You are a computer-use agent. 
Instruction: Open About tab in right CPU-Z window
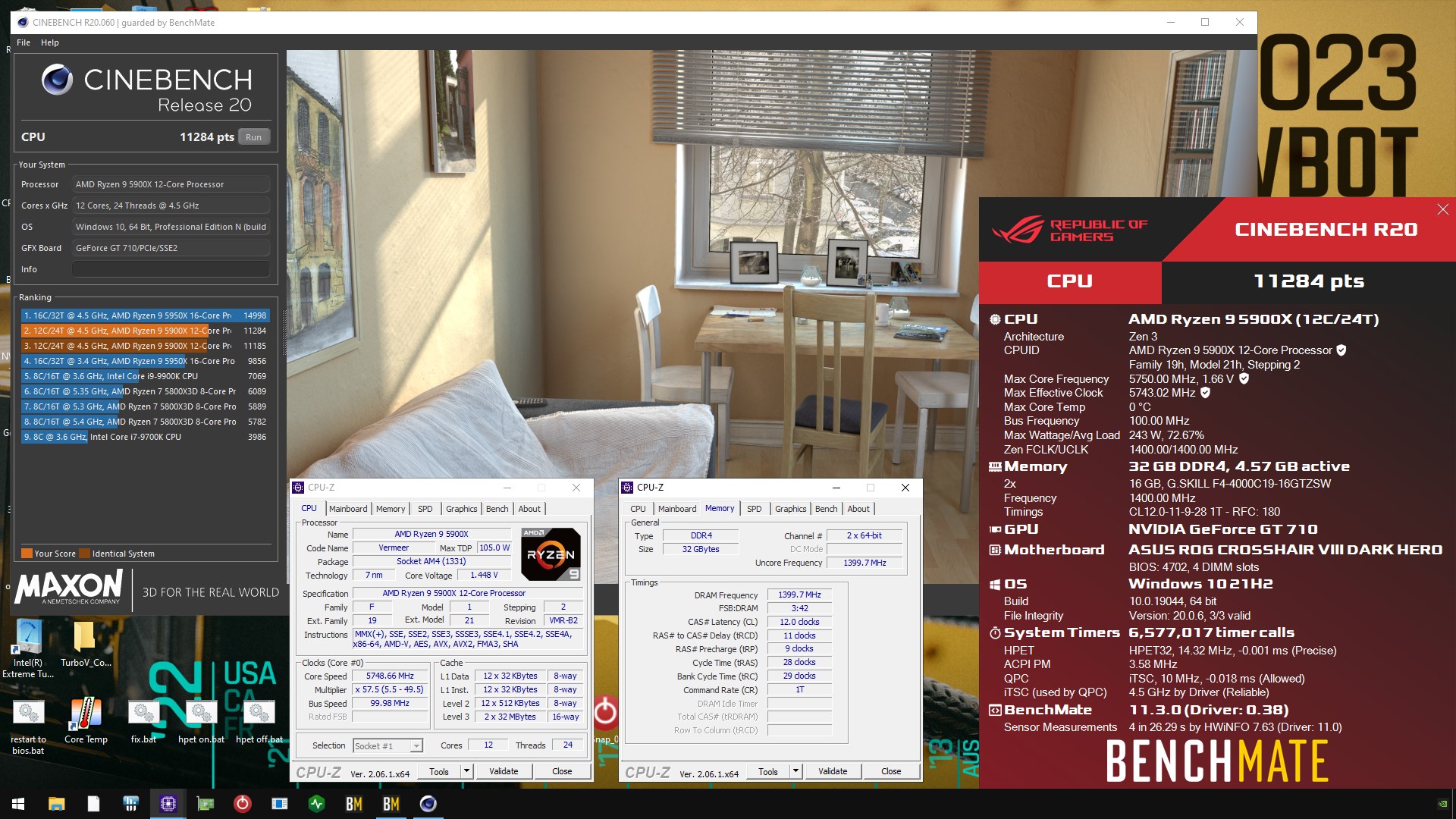click(858, 509)
